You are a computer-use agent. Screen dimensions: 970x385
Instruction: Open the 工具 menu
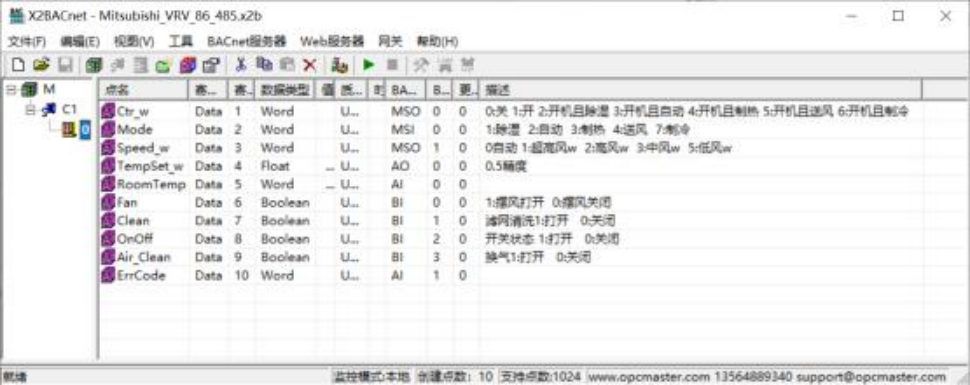pos(181,41)
